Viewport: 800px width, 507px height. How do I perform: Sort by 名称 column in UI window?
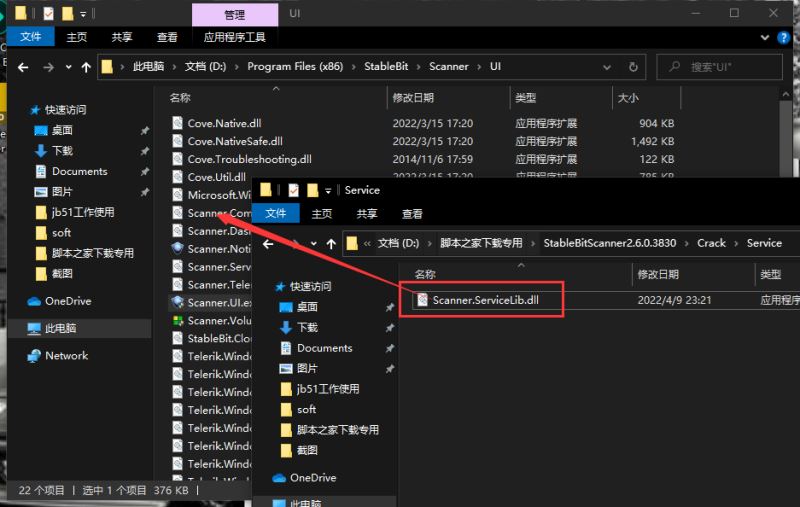click(180, 97)
